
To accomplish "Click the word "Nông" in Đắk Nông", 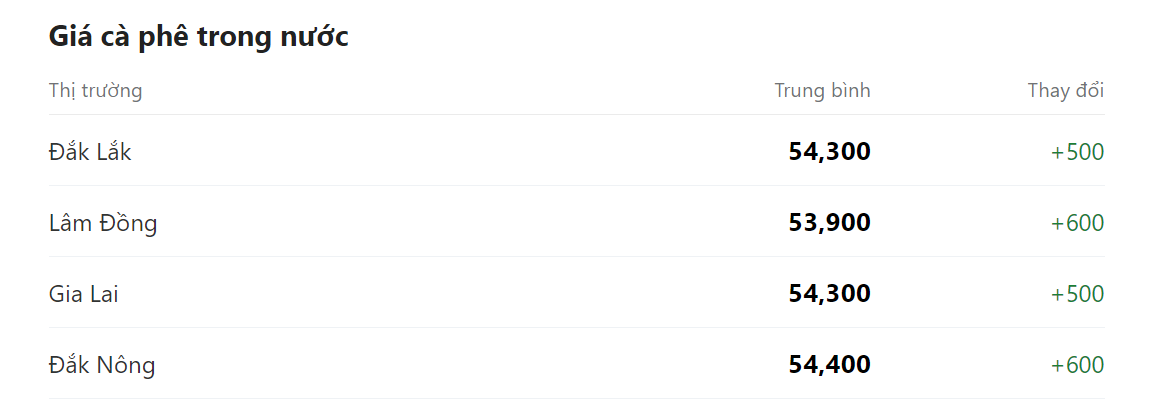I will tap(125, 365).
